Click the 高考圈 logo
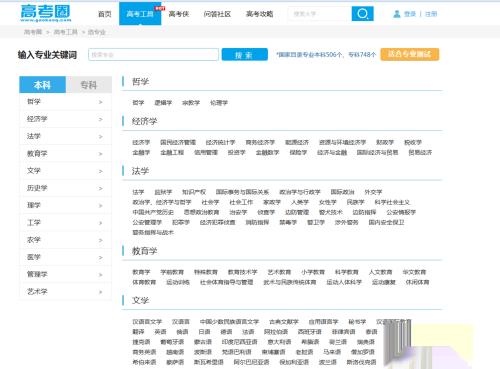This screenshot has width=500, height=369. [46, 13]
